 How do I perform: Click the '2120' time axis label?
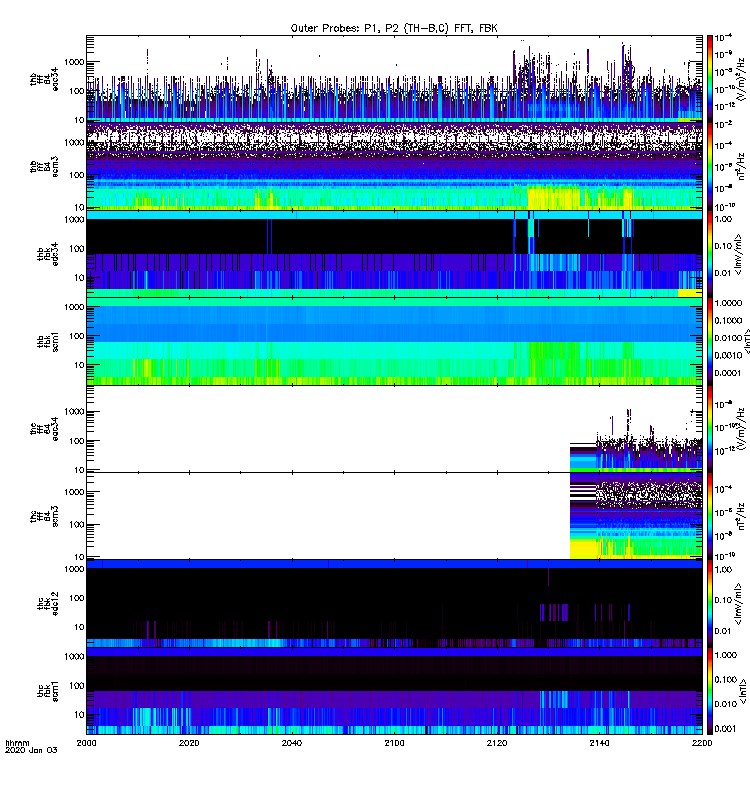click(x=497, y=743)
